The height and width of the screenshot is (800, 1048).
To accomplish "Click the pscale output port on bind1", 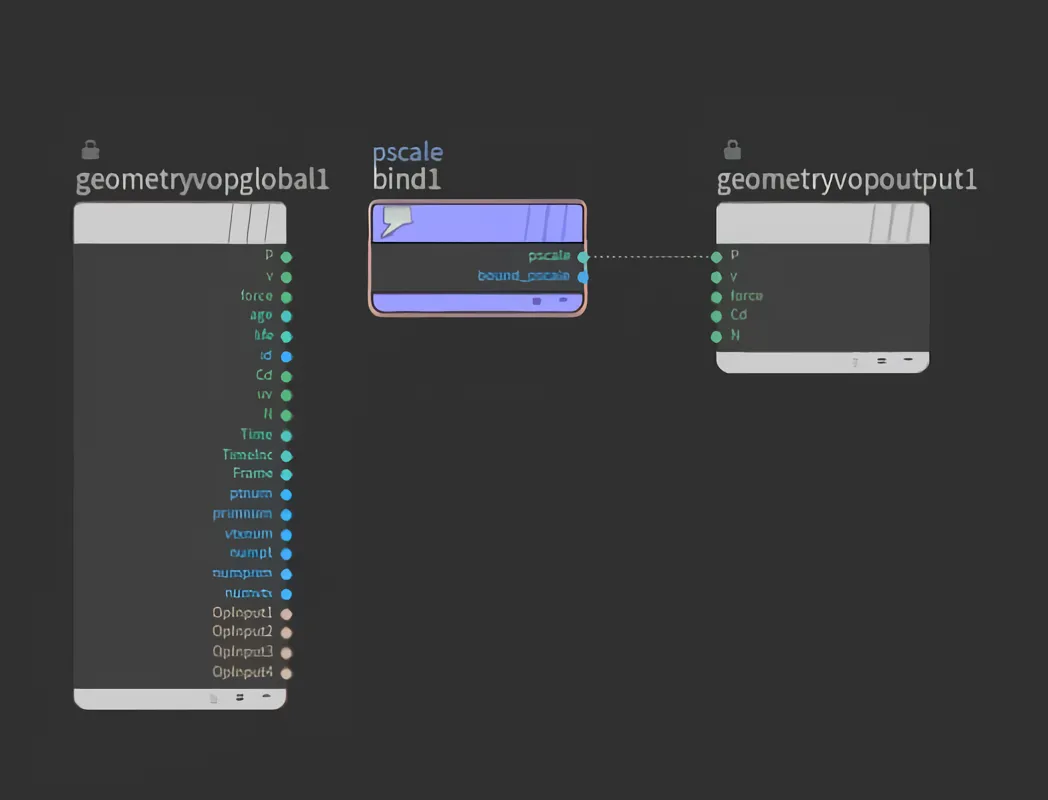I will pyautogui.click(x=583, y=257).
